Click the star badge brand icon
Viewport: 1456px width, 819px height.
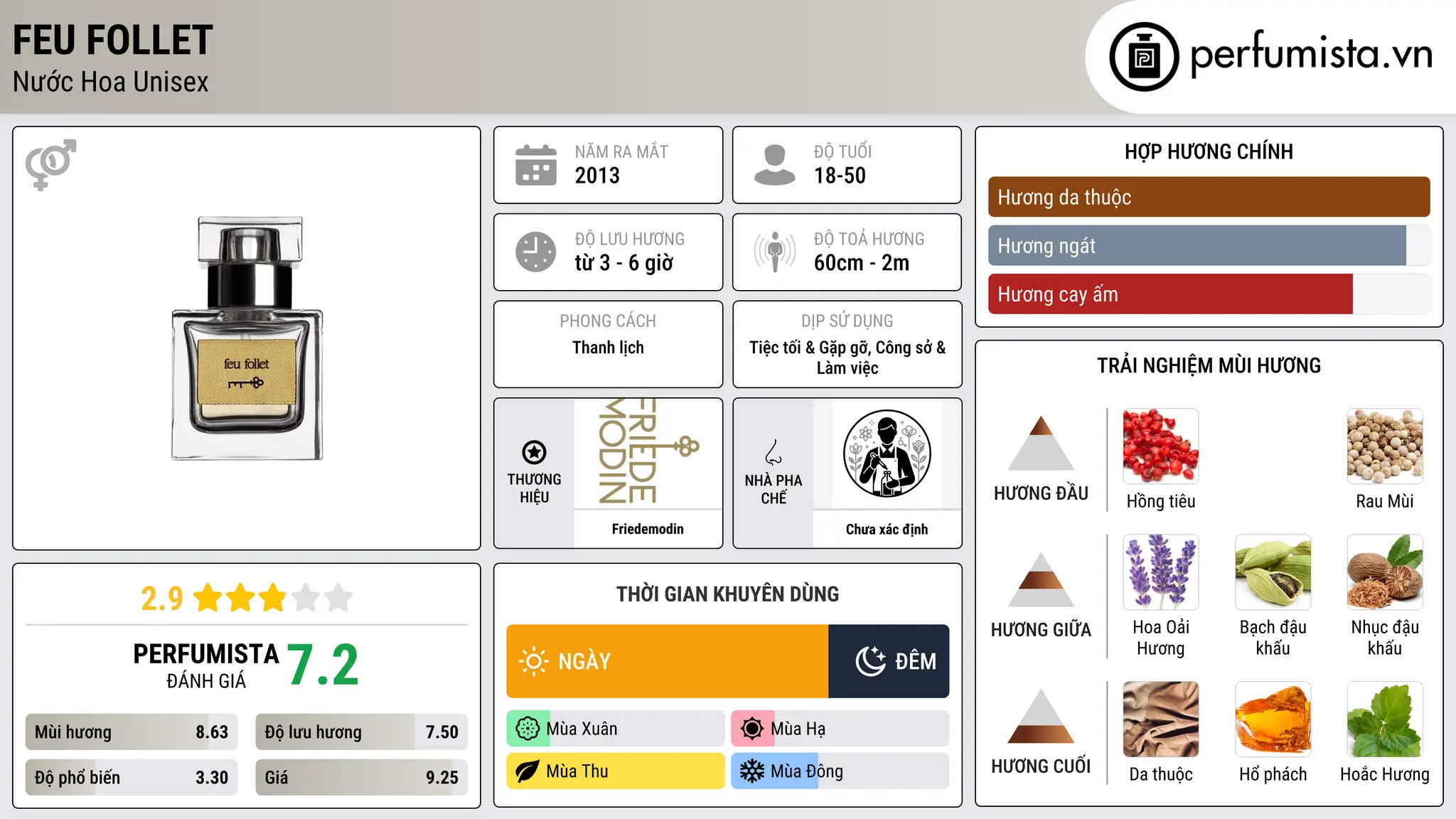point(534,452)
